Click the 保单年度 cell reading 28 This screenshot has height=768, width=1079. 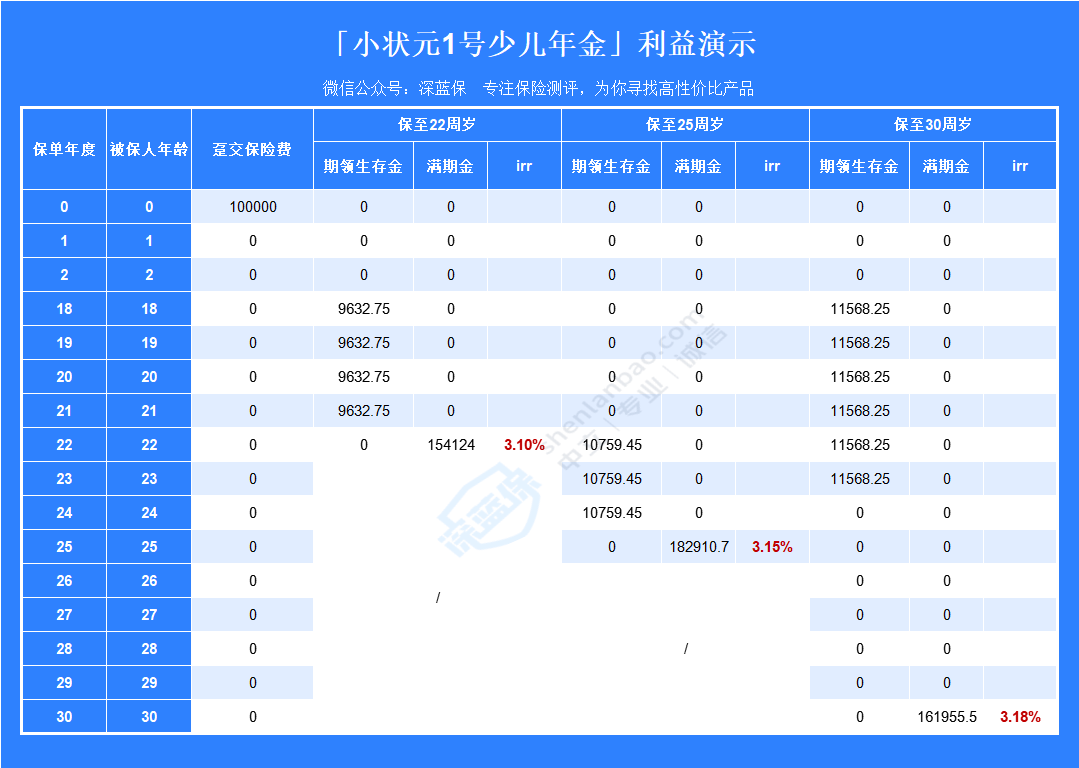pos(65,649)
